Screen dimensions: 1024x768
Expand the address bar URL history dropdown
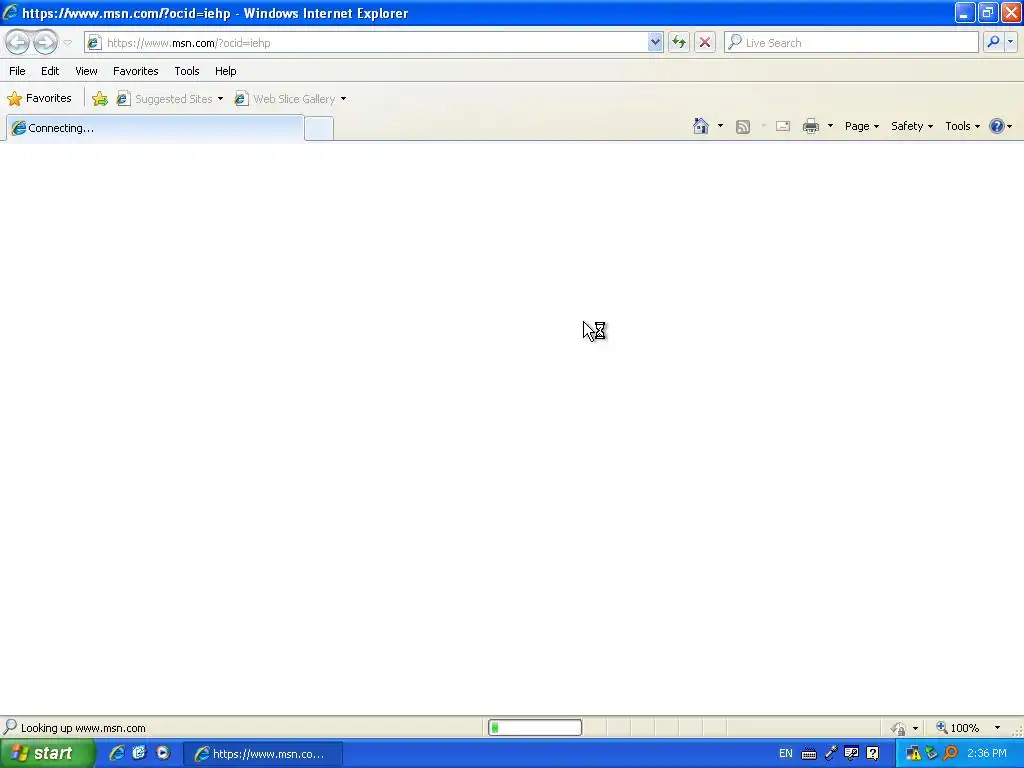pos(655,42)
